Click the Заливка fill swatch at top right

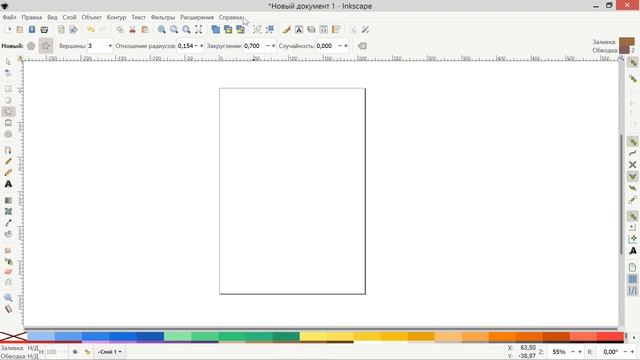627,42
